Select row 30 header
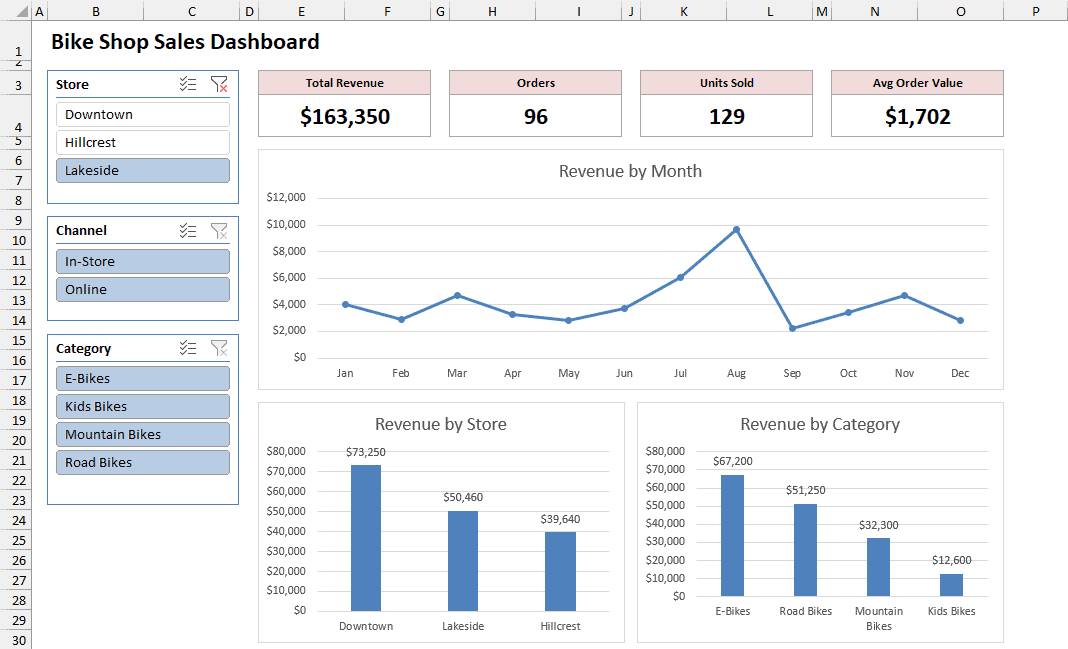Image resolution: width=1068 pixels, height=649 pixels. pyautogui.click(x=16, y=640)
